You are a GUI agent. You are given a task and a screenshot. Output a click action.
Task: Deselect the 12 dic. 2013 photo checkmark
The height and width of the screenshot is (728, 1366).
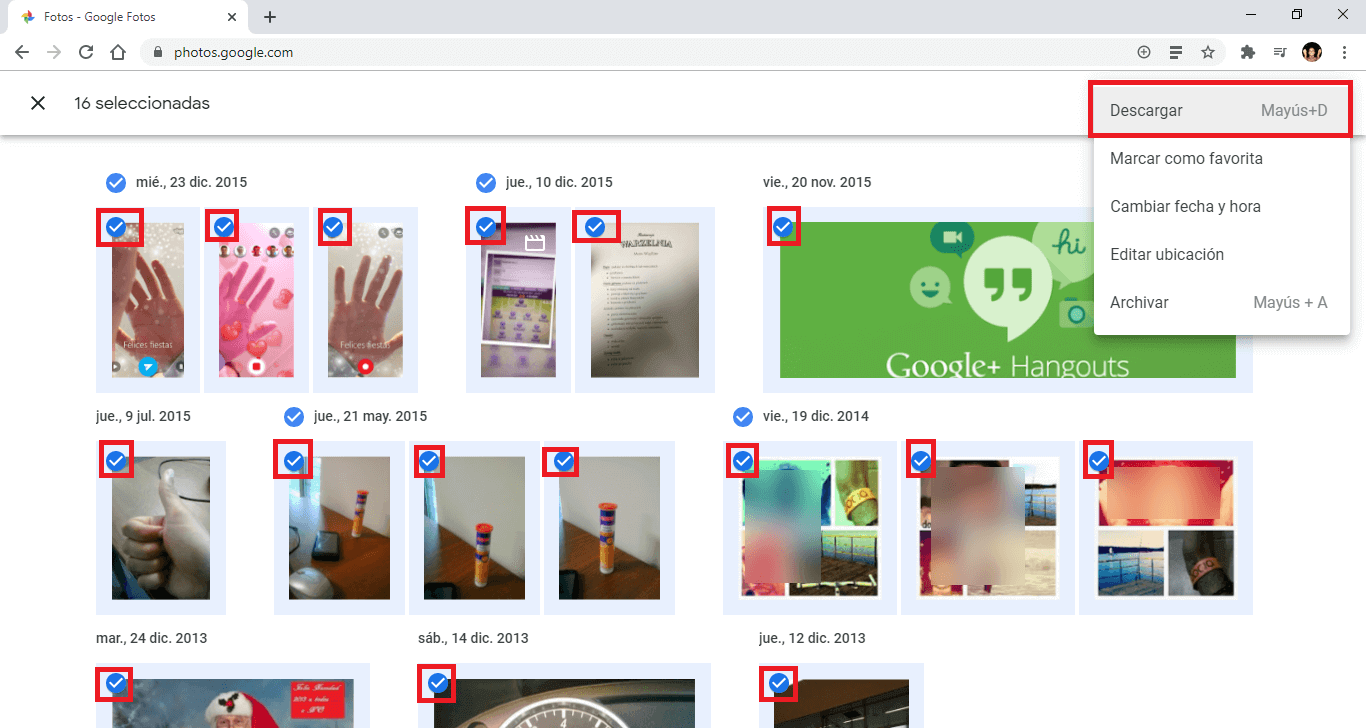point(779,683)
